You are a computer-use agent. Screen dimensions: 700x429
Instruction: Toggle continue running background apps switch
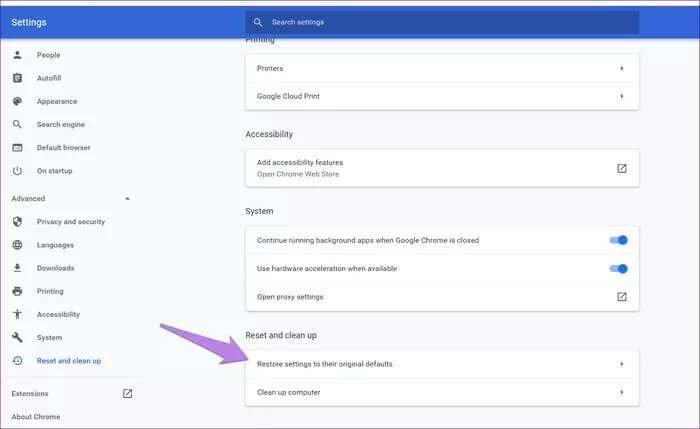click(619, 240)
